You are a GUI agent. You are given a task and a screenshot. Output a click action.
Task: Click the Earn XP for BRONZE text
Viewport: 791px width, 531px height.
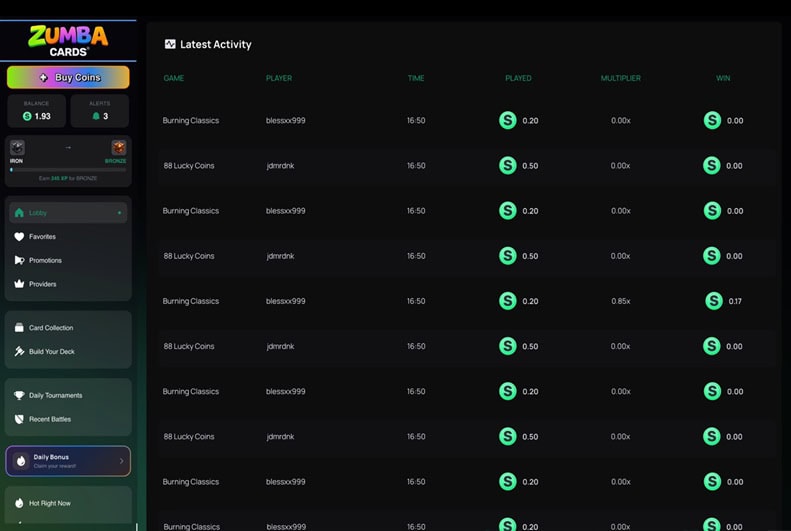pyautogui.click(x=68, y=179)
